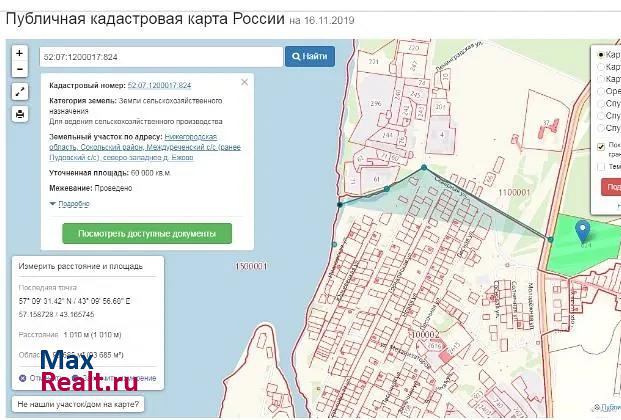
Task: Click the blue location pin on parcel
Action: point(583,231)
